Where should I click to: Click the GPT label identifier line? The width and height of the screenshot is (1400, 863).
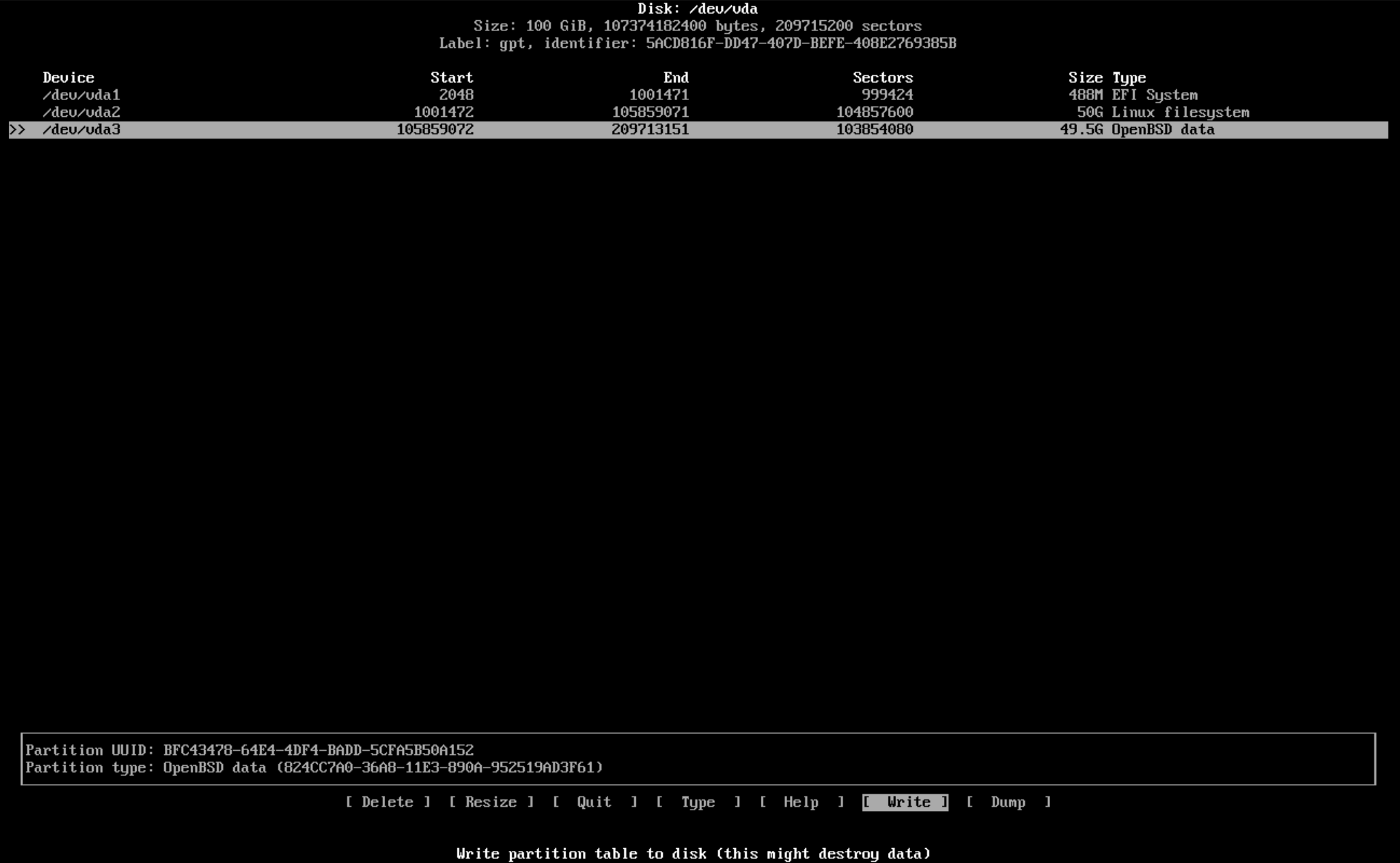(x=699, y=43)
